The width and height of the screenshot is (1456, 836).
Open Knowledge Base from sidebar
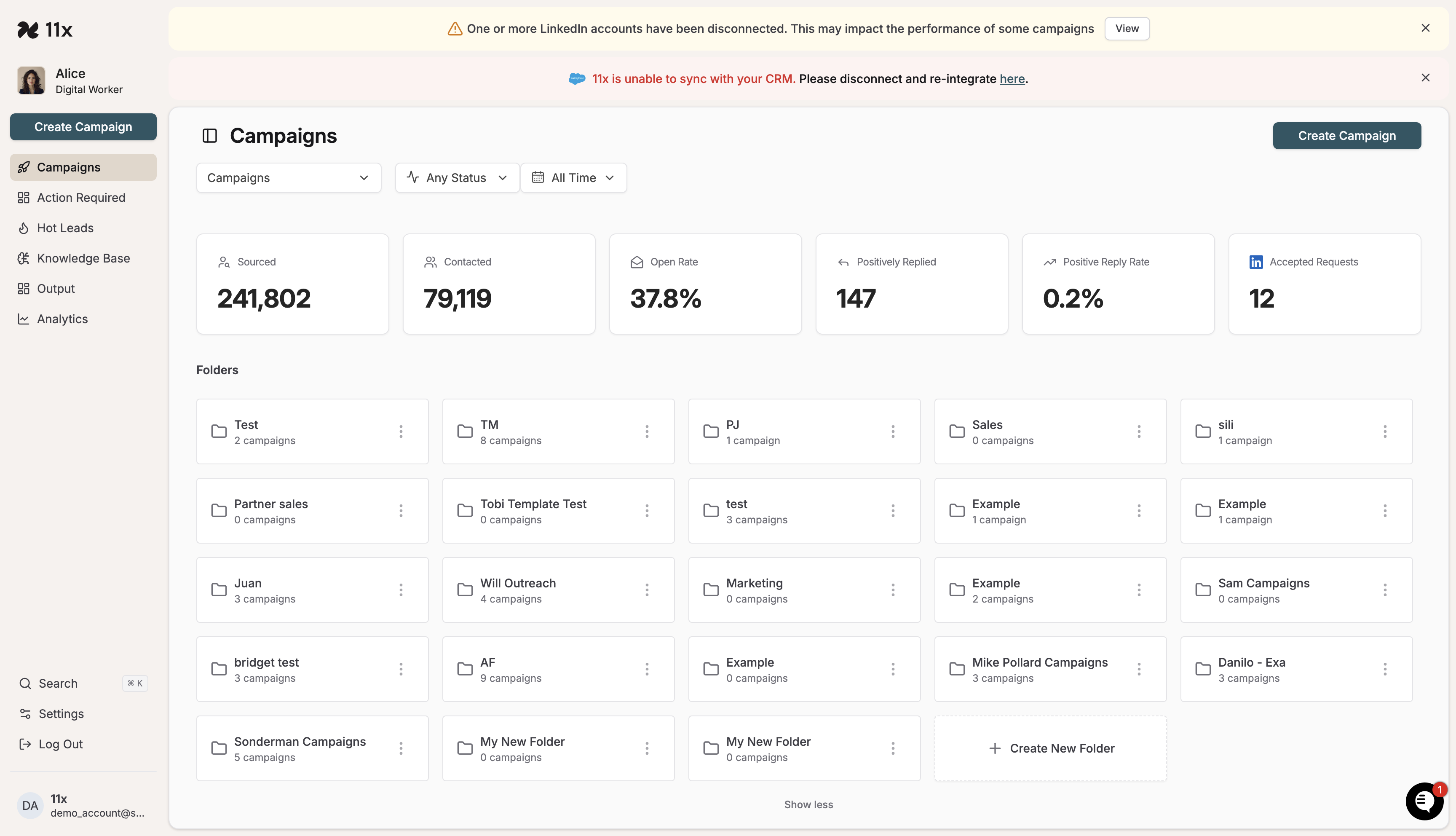point(83,258)
